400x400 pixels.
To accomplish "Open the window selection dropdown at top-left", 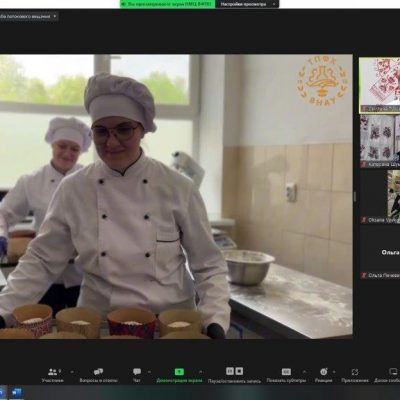I will 29,16.
